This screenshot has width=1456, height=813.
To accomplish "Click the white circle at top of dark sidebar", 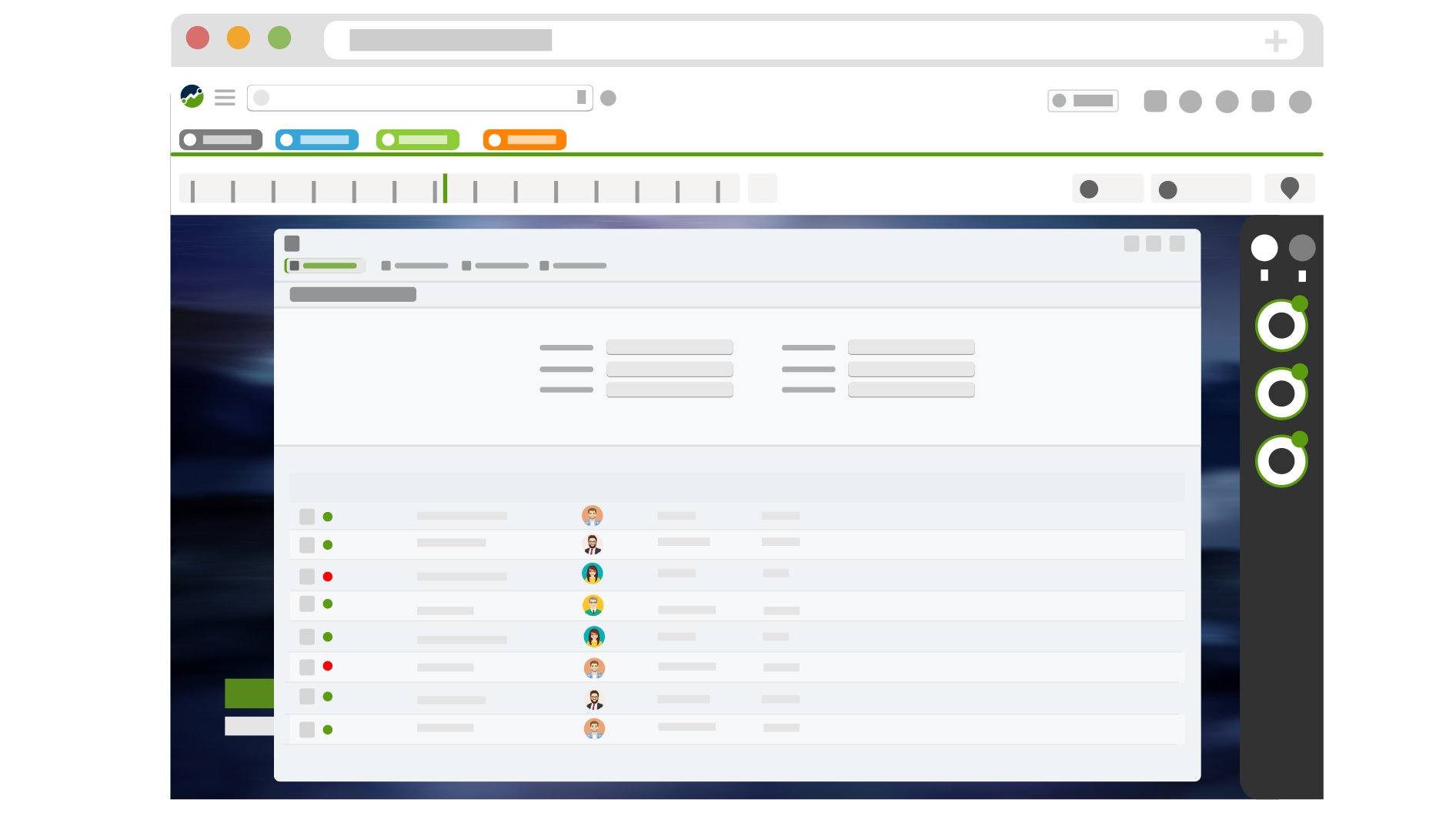I will [1264, 248].
